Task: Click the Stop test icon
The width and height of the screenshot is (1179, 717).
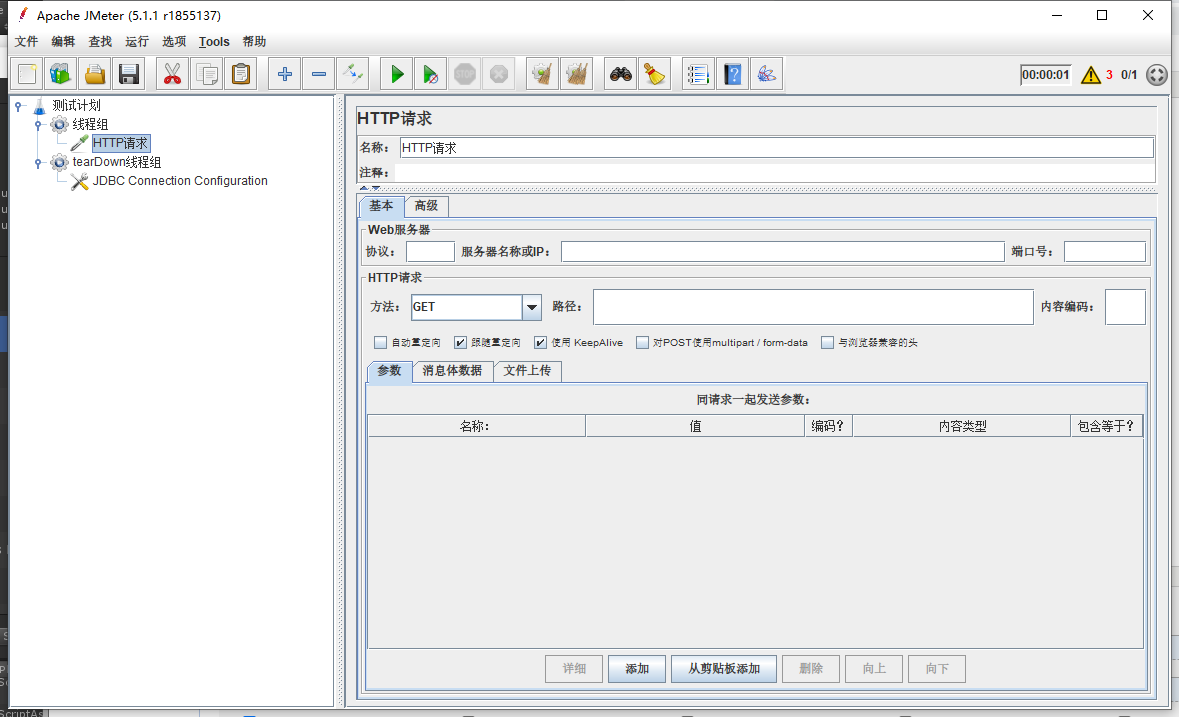Action: (465, 74)
